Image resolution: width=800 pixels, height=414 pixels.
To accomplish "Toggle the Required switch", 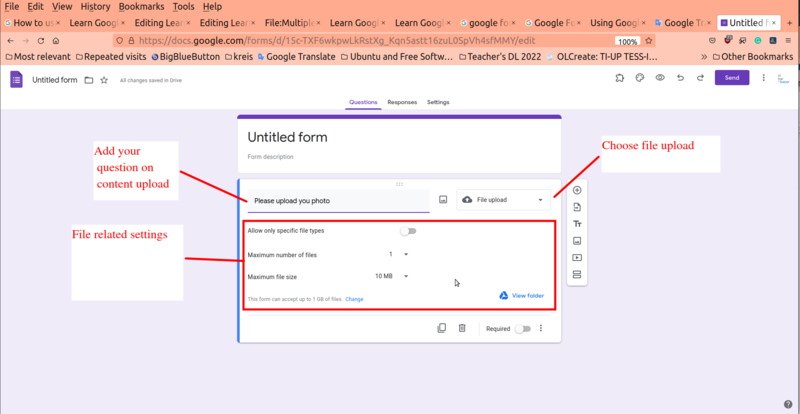I will pos(522,329).
